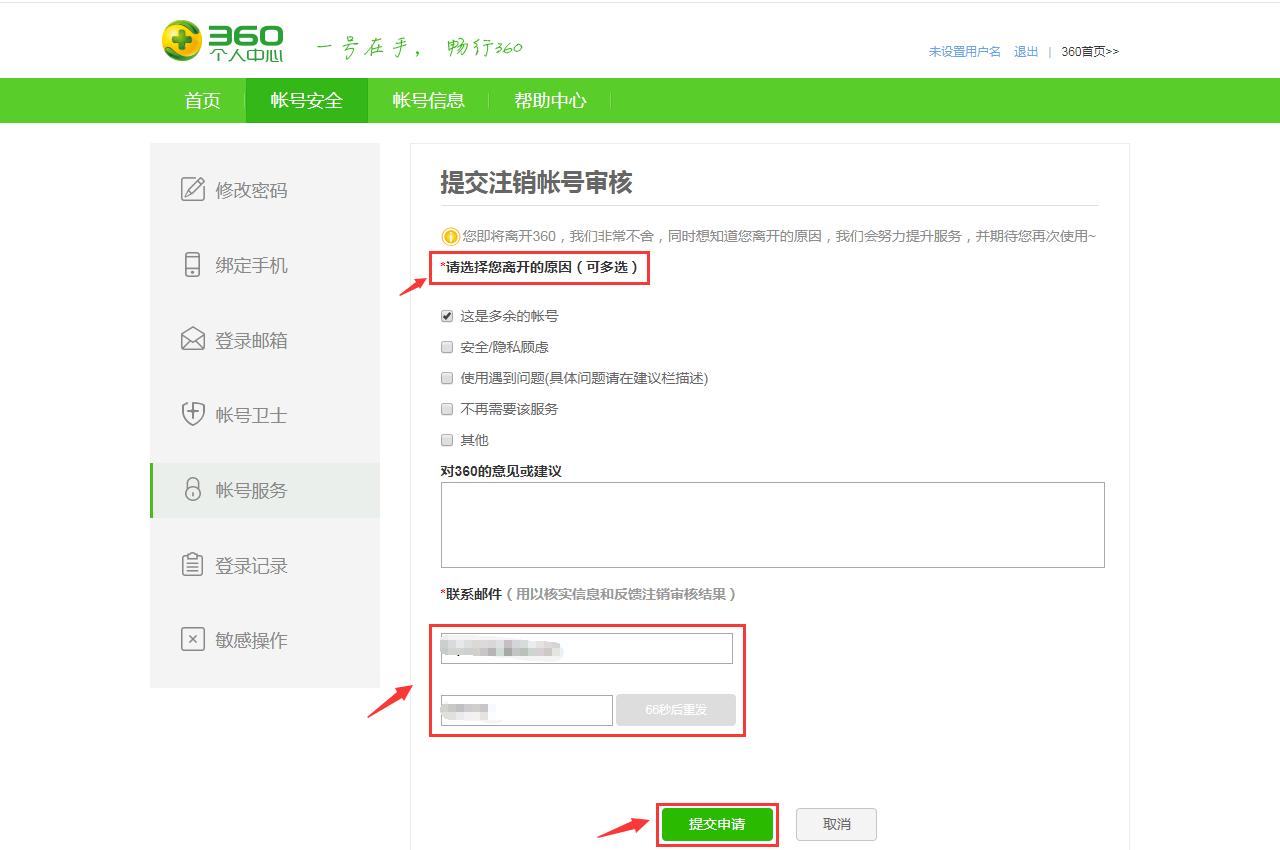Uncheck 这是多余的帐号
This screenshot has height=850, width=1280.
click(x=445, y=315)
